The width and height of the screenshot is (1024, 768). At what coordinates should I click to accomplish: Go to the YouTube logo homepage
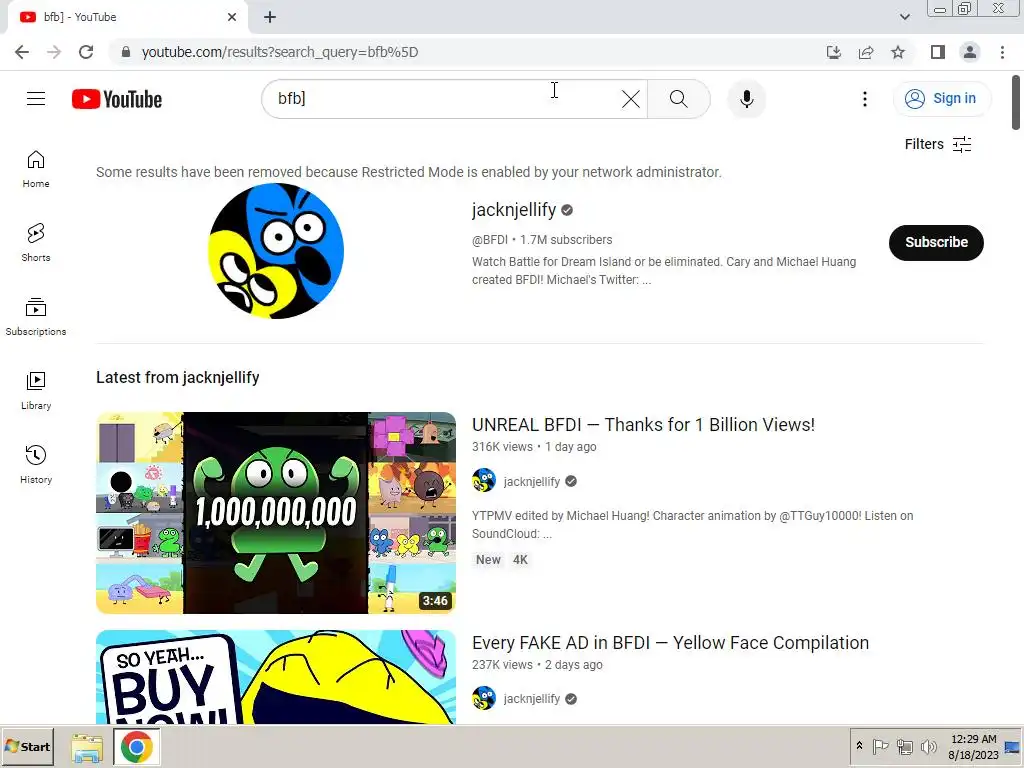point(117,99)
